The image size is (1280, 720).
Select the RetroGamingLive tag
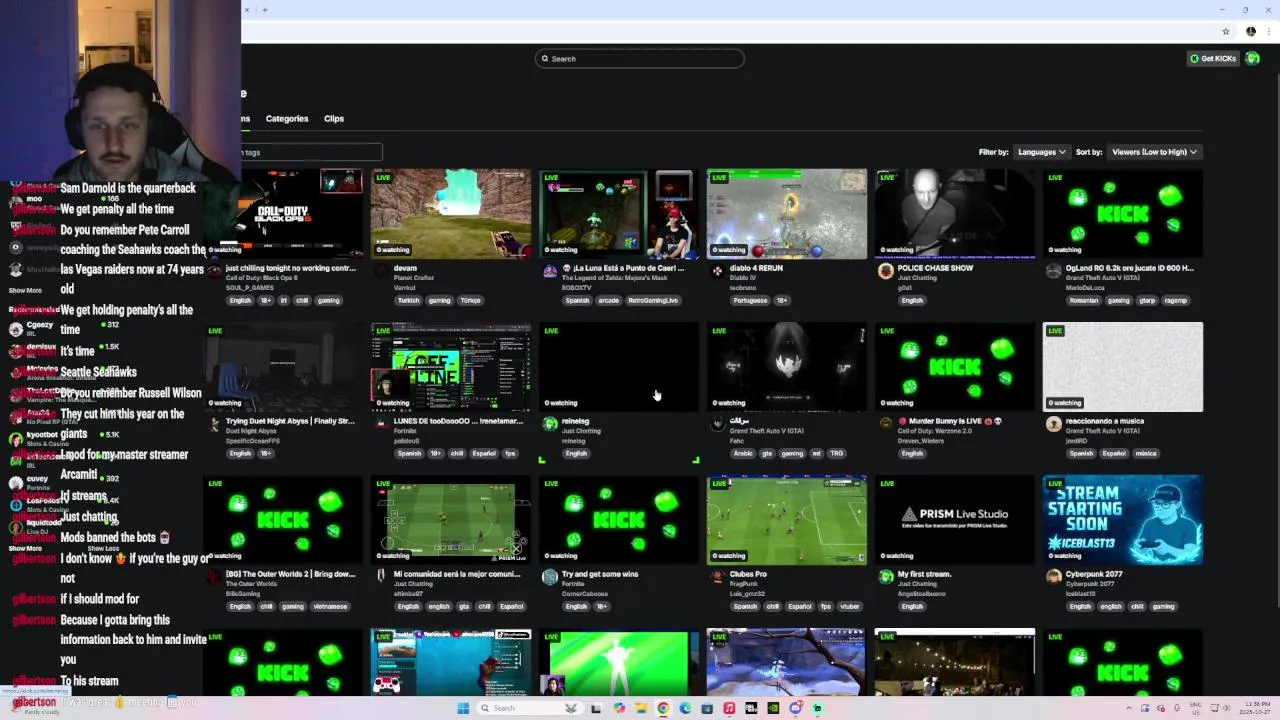coord(653,300)
